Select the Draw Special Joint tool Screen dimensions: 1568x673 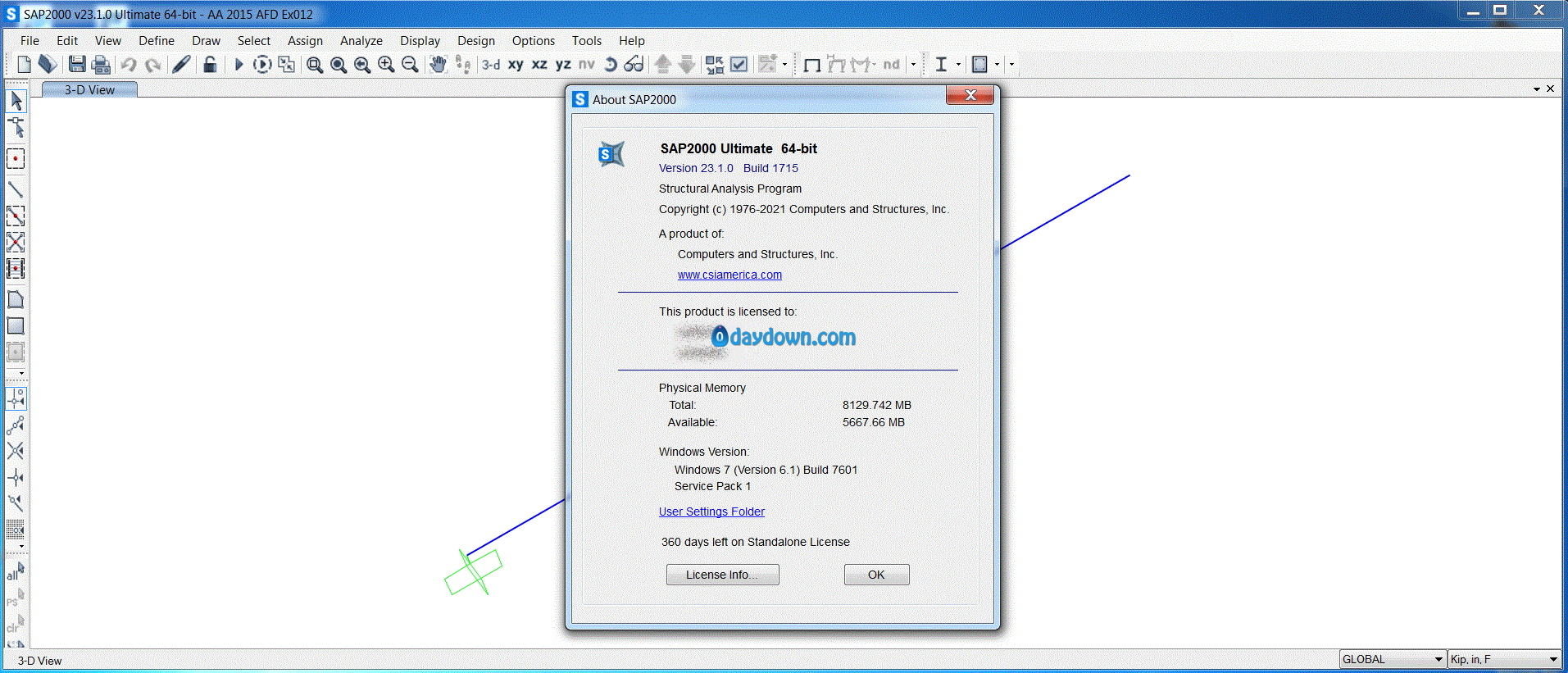point(16,159)
